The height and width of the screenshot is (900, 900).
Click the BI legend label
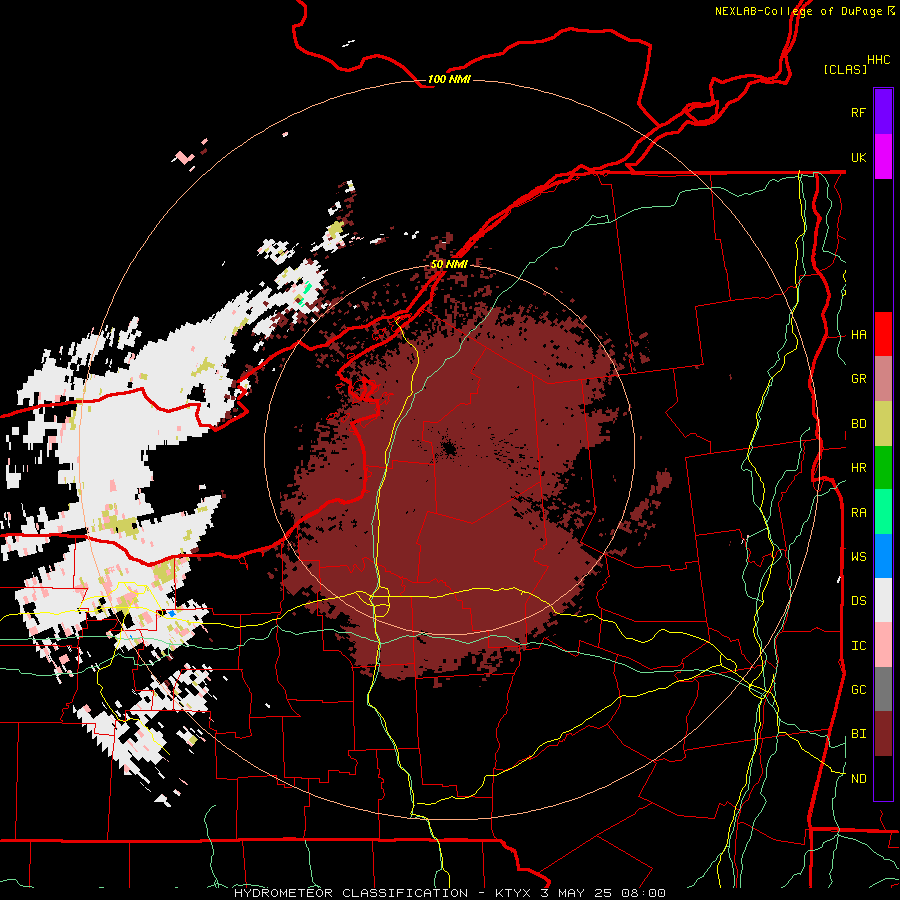pos(858,734)
